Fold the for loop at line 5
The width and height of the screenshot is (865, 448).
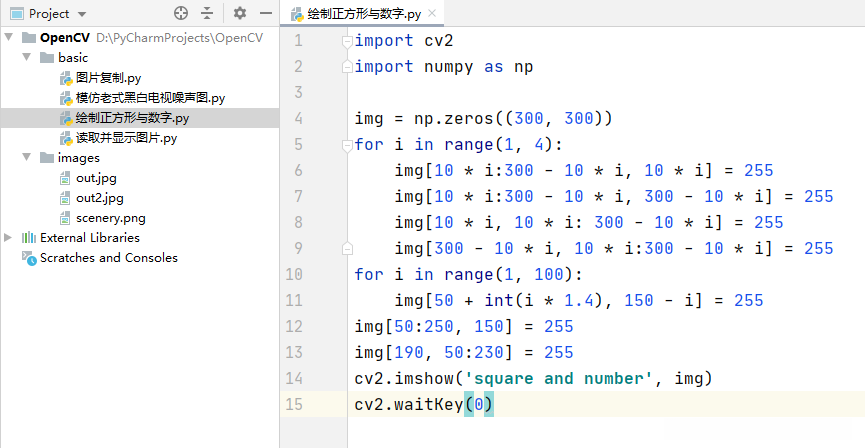pyautogui.click(x=347, y=145)
